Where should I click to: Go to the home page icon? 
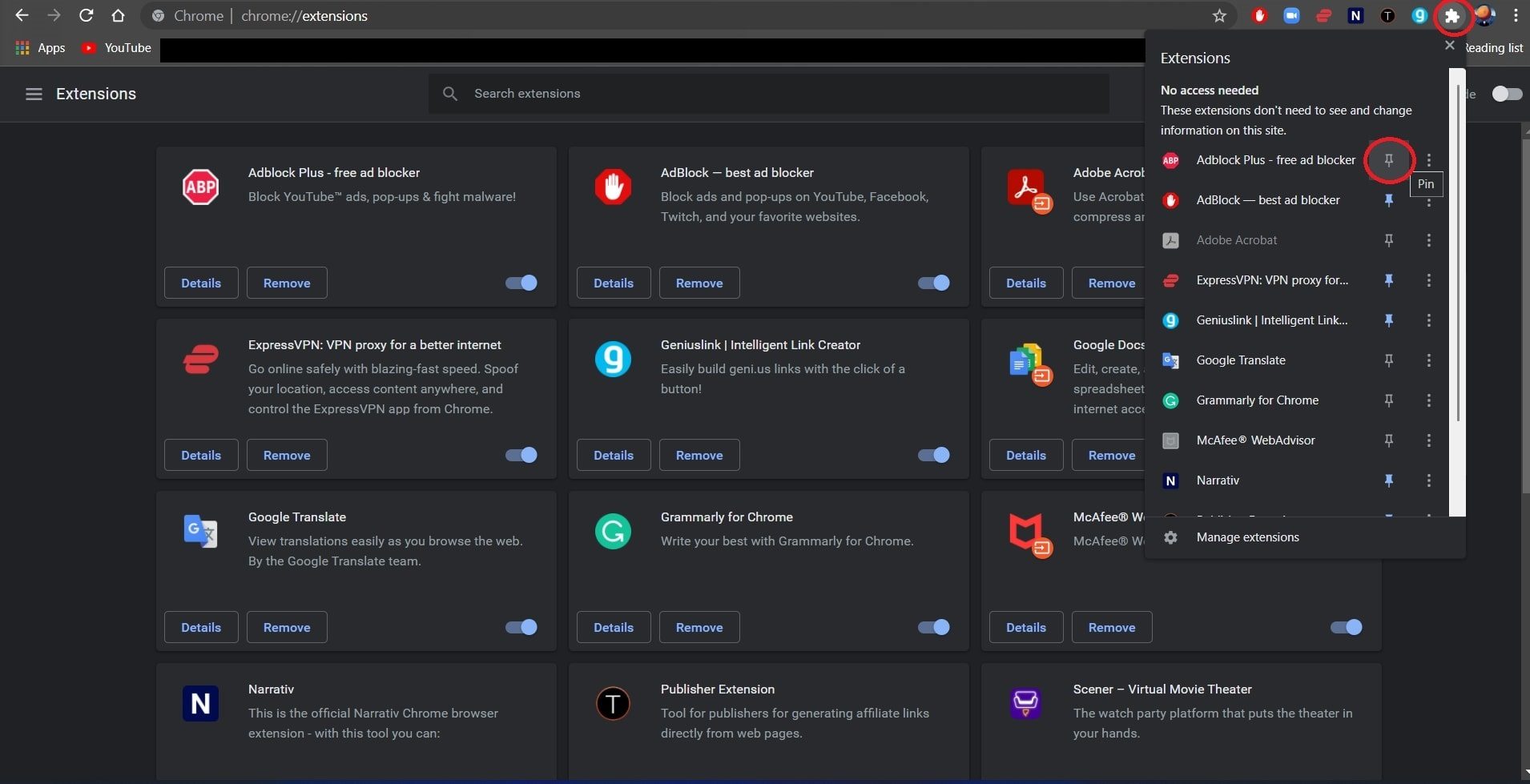[x=118, y=15]
